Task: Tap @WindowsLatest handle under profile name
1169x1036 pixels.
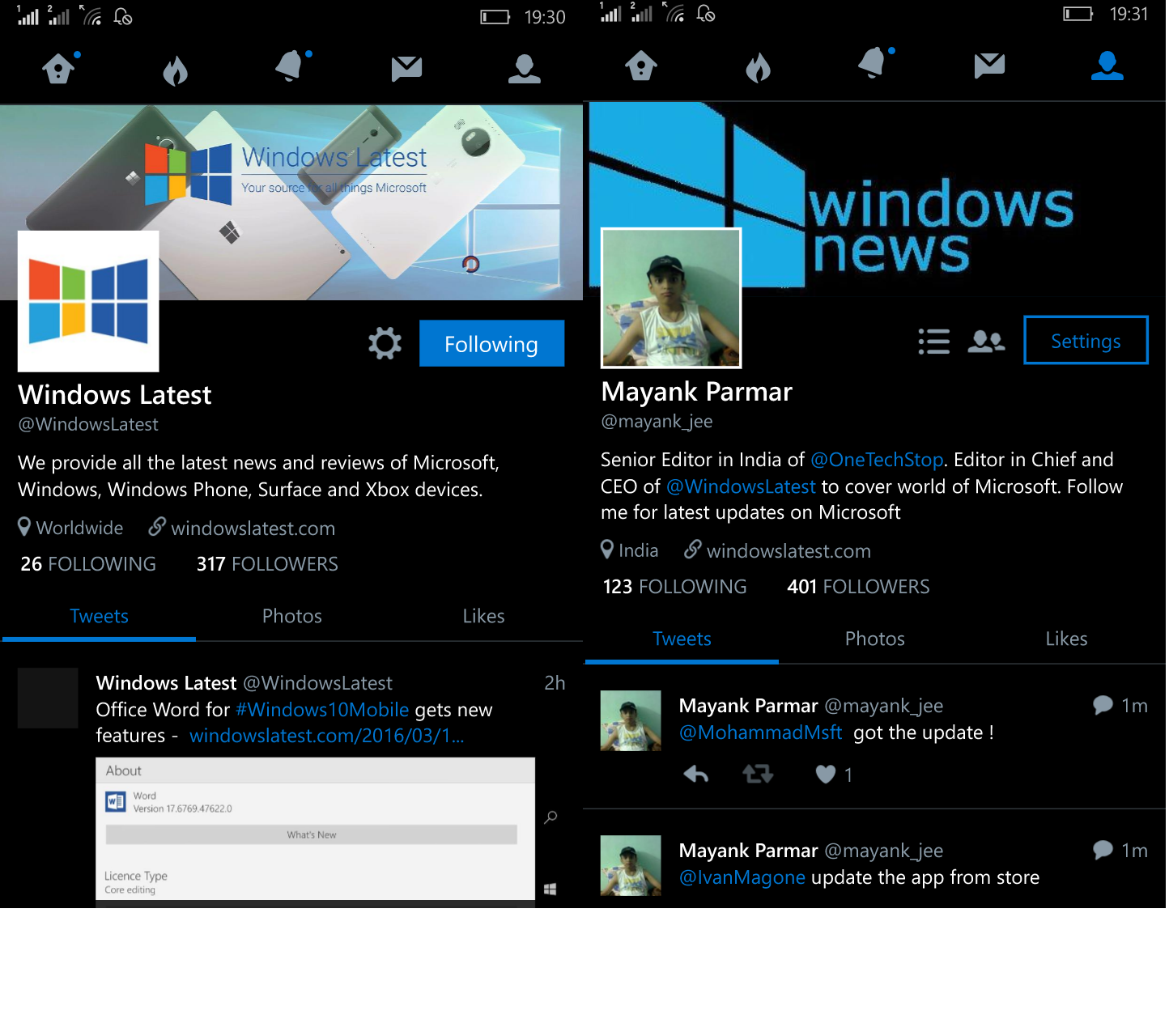Action: coord(88,424)
